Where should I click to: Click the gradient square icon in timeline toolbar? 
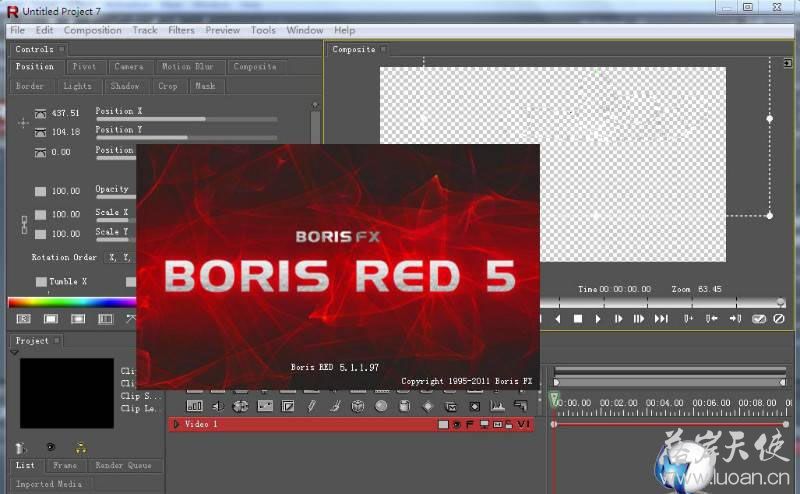click(x=288, y=406)
